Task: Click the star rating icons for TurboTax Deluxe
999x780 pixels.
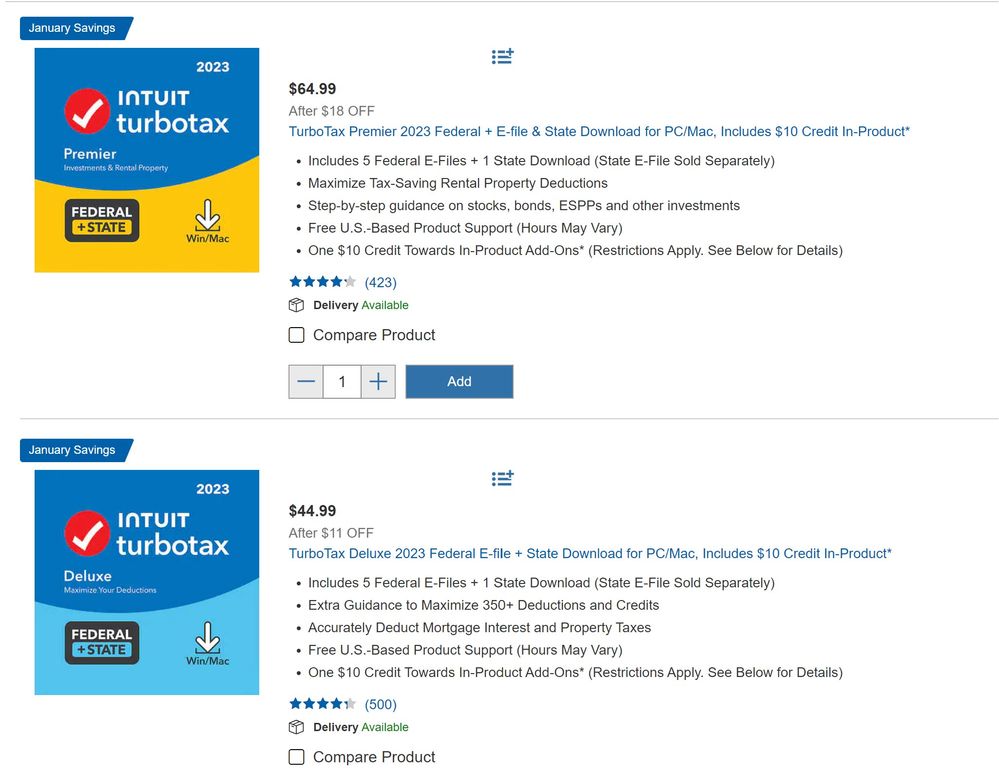Action: (x=322, y=704)
